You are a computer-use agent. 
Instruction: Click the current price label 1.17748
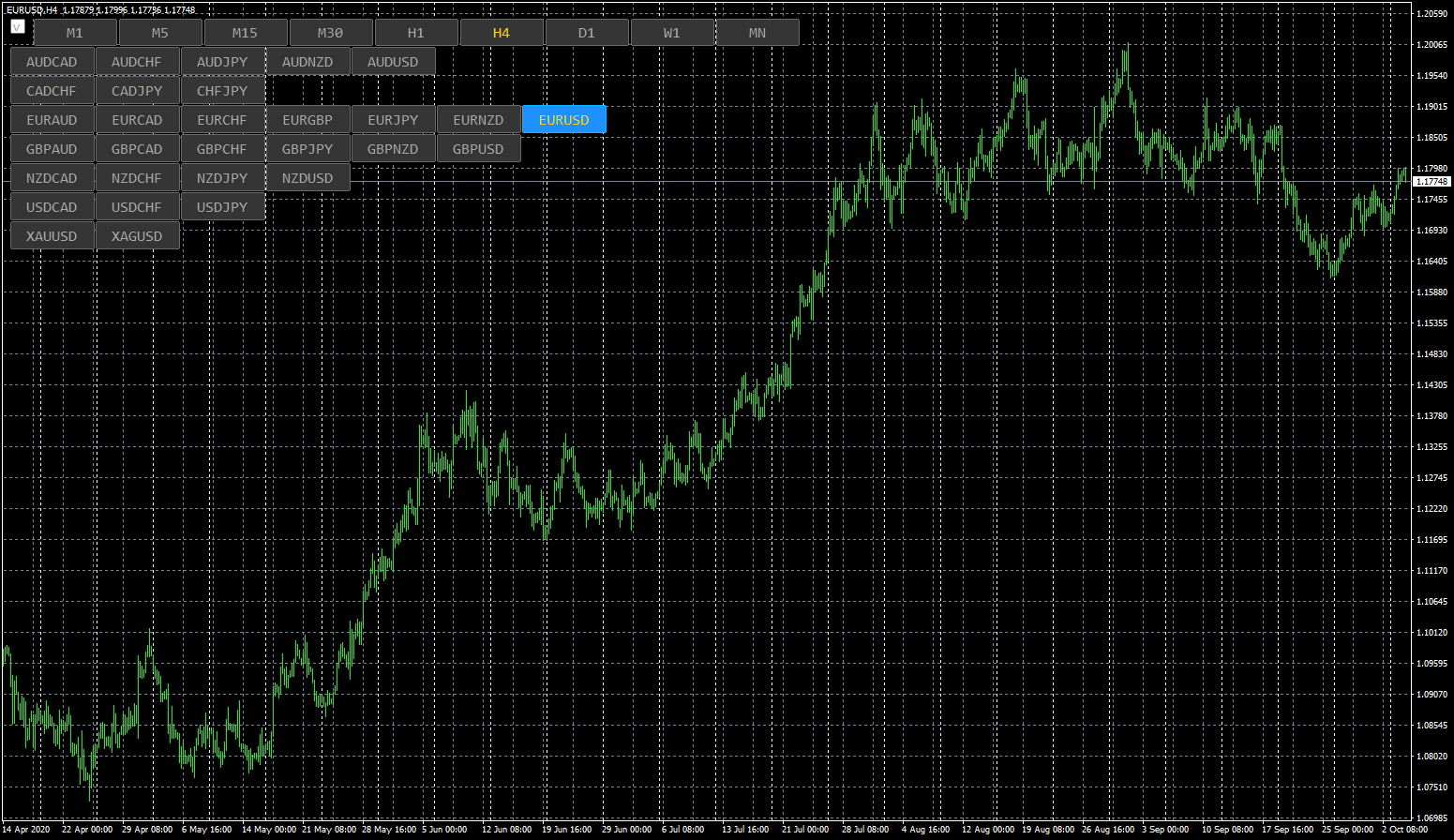[x=1432, y=182]
